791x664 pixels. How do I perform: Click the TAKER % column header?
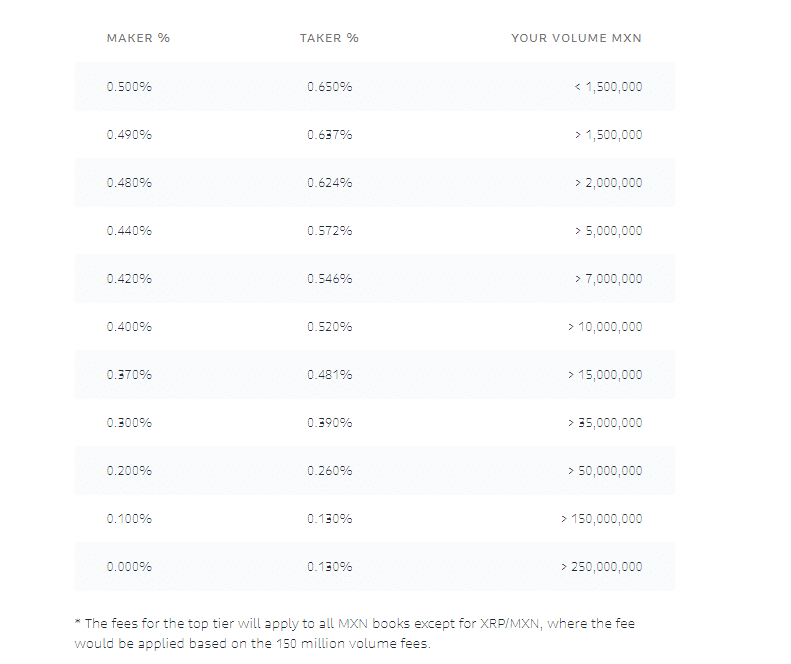(329, 38)
